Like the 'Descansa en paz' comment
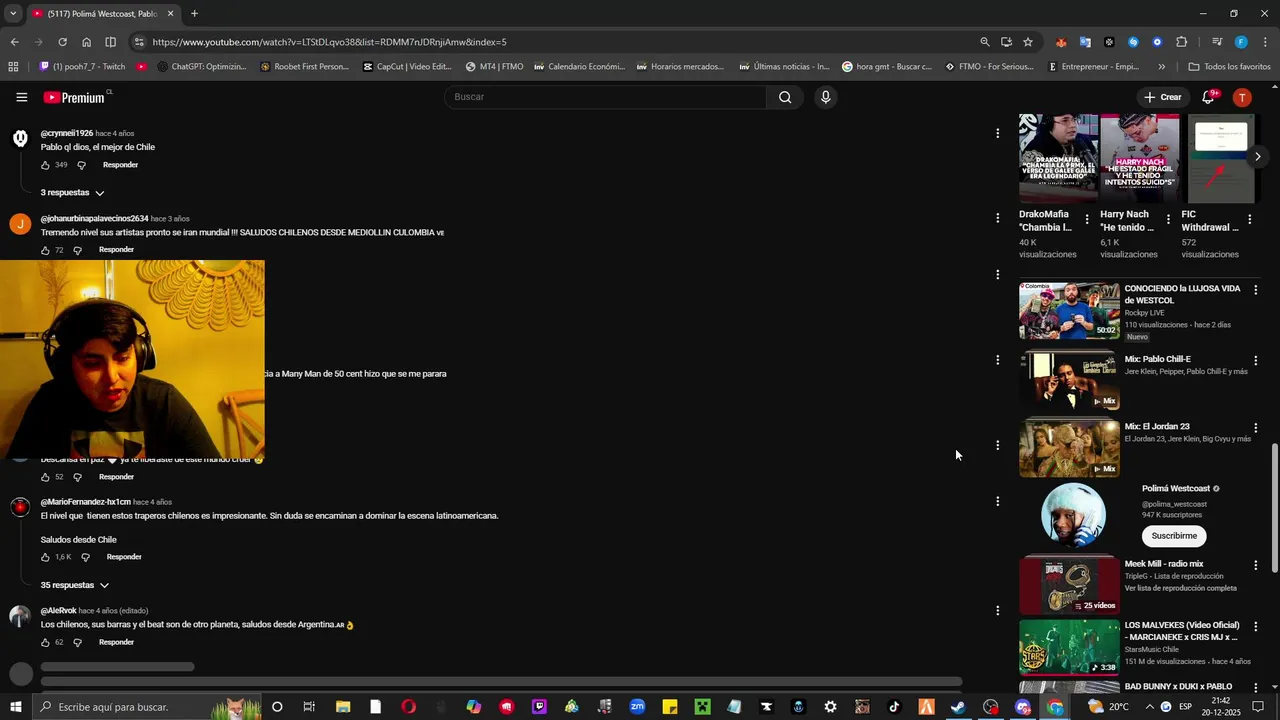1280x720 pixels. click(x=45, y=477)
